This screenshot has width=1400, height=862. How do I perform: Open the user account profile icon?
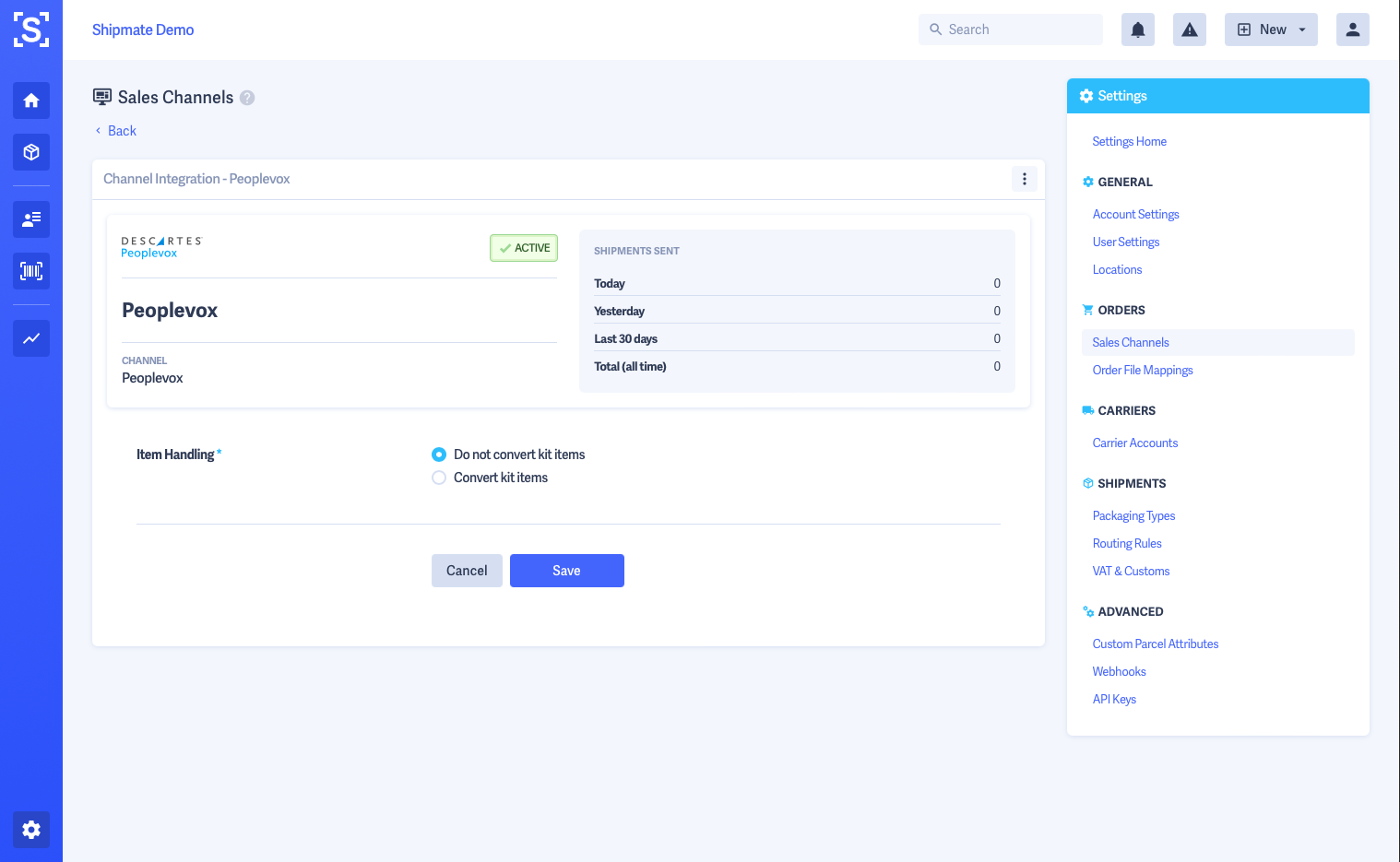[1353, 30]
